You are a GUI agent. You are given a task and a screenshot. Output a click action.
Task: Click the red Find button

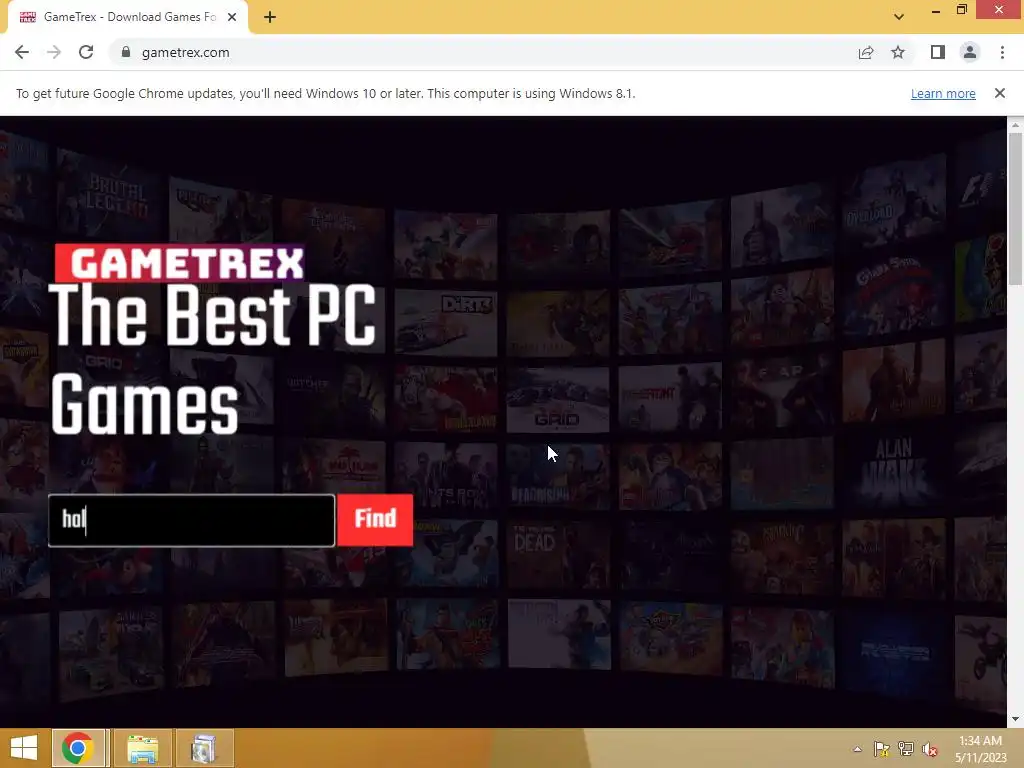coord(375,520)
